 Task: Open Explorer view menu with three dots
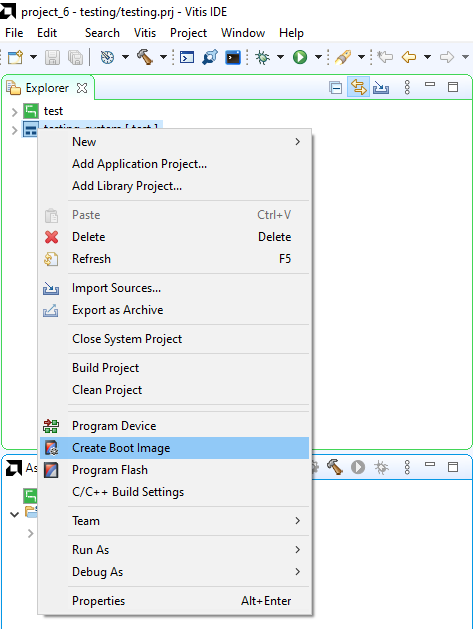407,87
